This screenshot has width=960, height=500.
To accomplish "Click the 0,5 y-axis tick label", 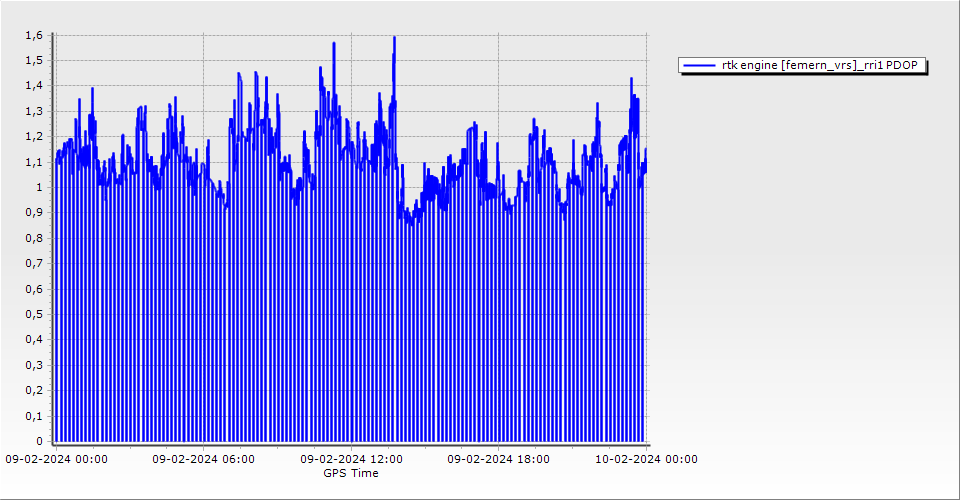I will point(34,314).
